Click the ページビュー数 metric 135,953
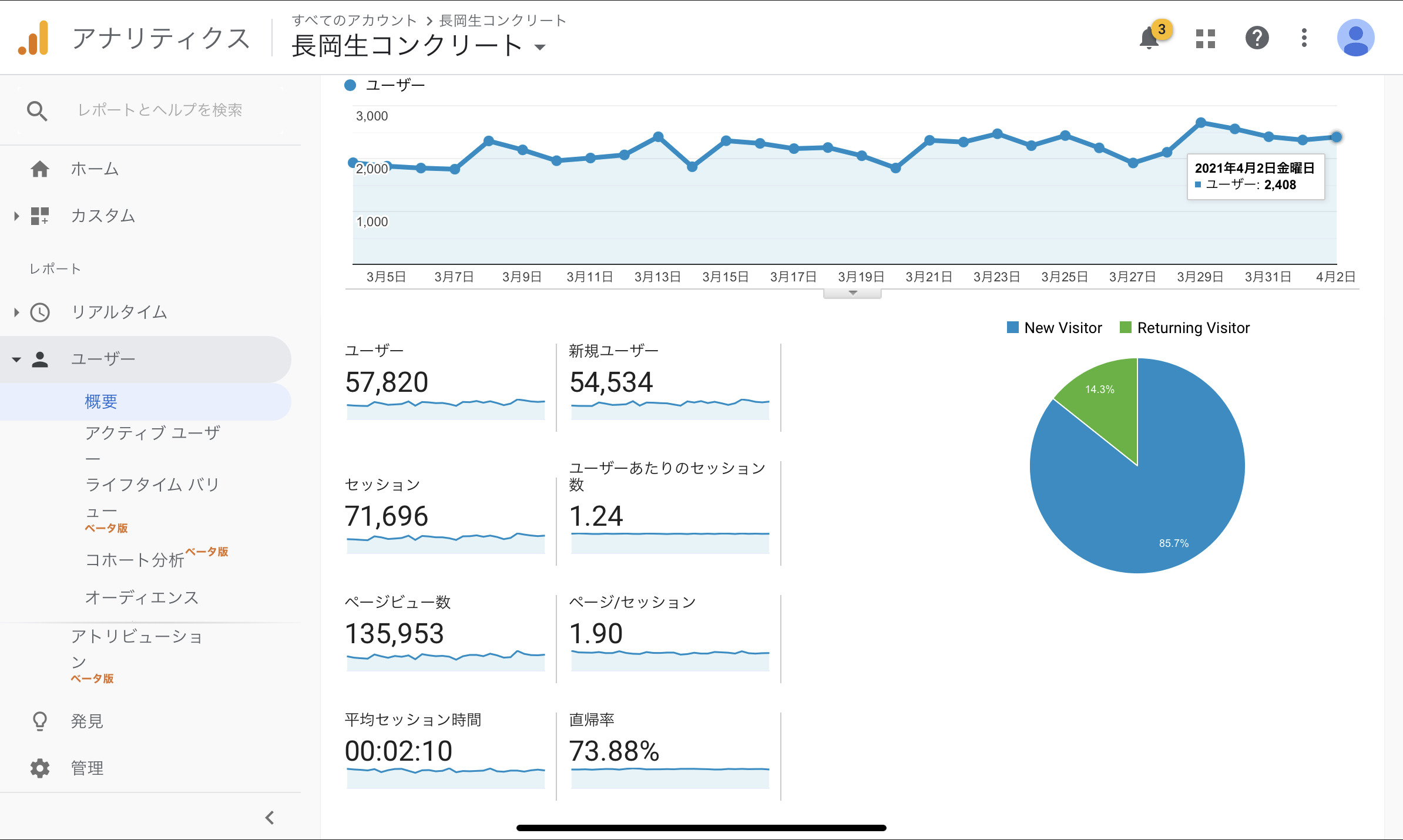The width and height of the screenshot is (1403, 840). tap(394, 634)
